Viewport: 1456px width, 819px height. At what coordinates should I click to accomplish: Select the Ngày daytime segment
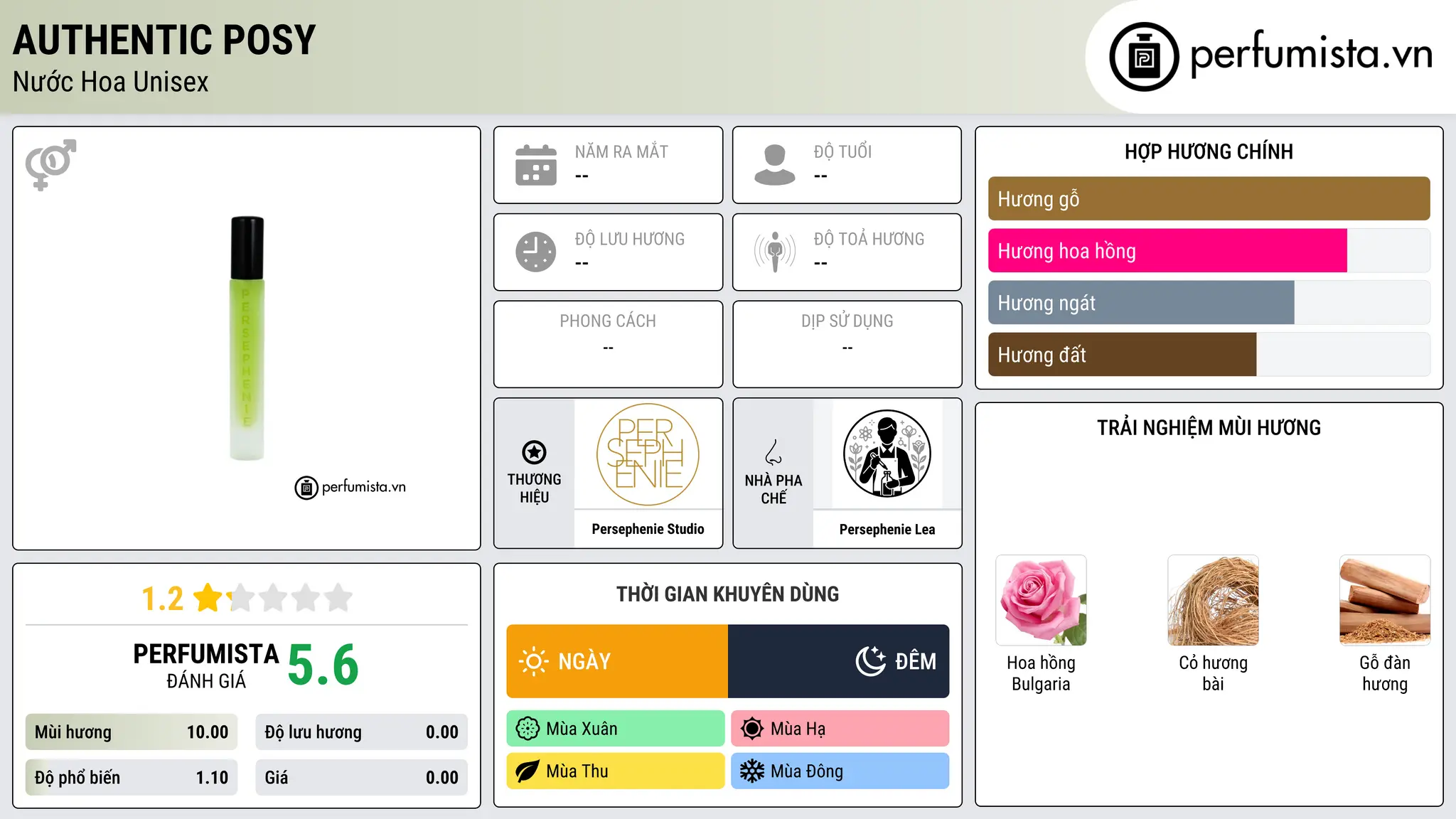click(x=617, y=661)
